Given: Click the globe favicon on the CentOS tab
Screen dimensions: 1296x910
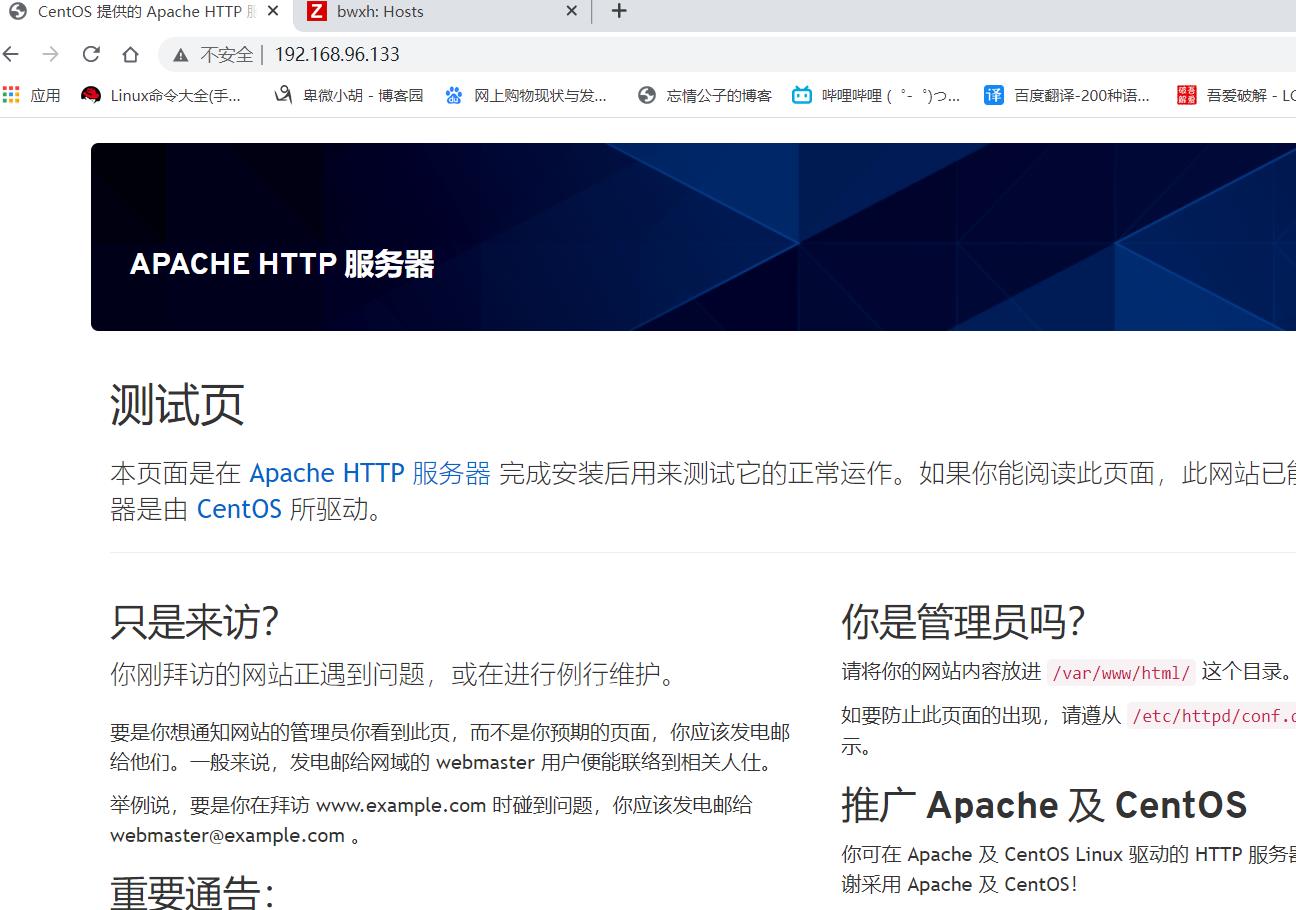Looking at the screenshot, I should tap(17, 11).
